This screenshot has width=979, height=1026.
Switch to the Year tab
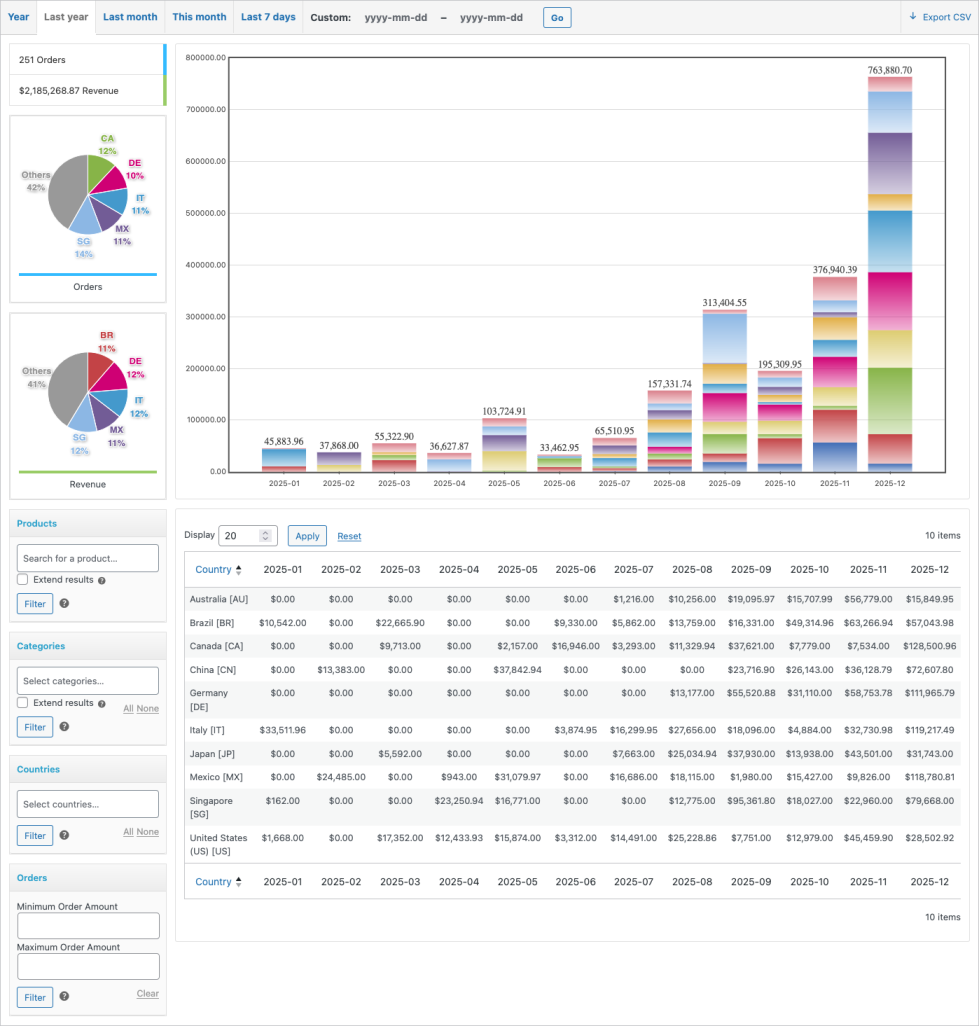[x=18, y=16]
